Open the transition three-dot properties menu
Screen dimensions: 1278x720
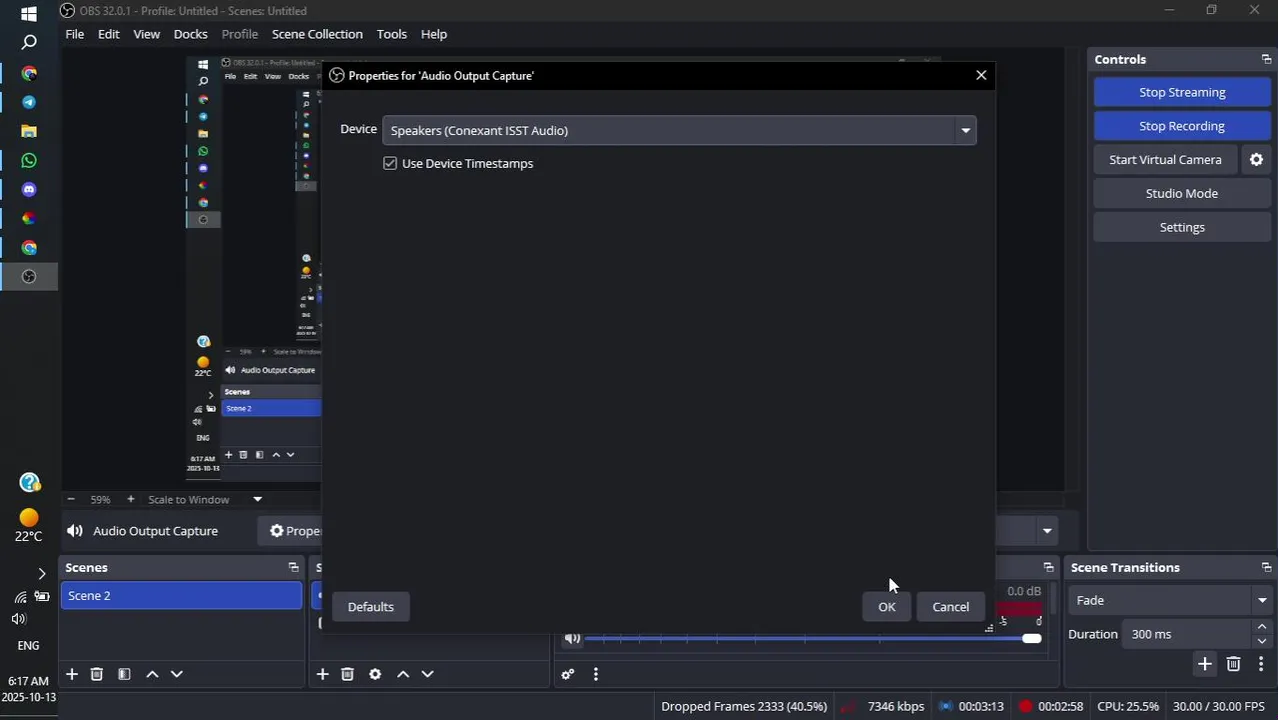pyautogui.click(x=1261, y=665)
